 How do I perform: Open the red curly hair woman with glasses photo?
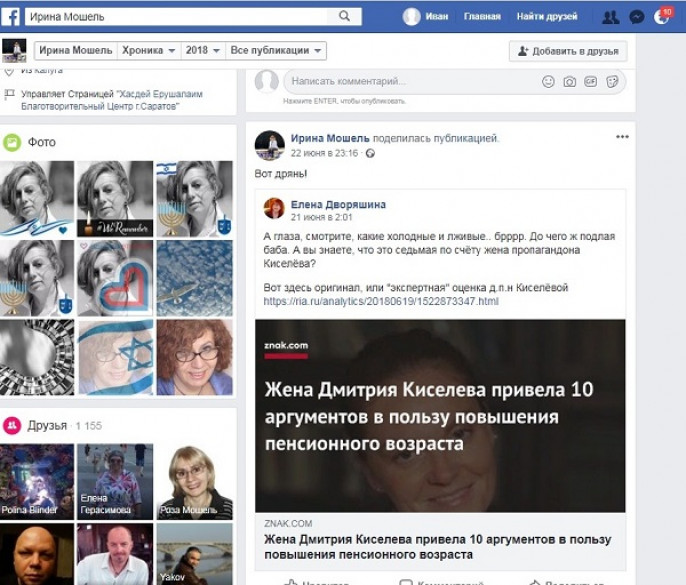click(195, 357)
